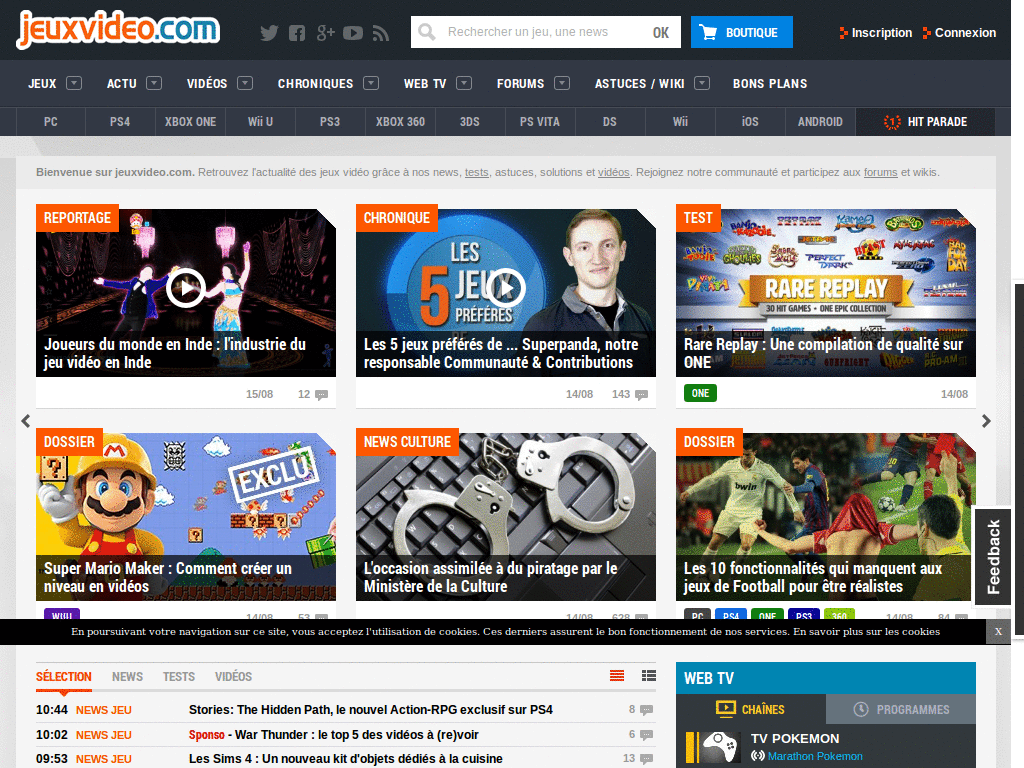The height and width of the screenshot is (768, 1024).
Task: Open 'En savoir plus sur les cookies'
Action: point(867,632)
